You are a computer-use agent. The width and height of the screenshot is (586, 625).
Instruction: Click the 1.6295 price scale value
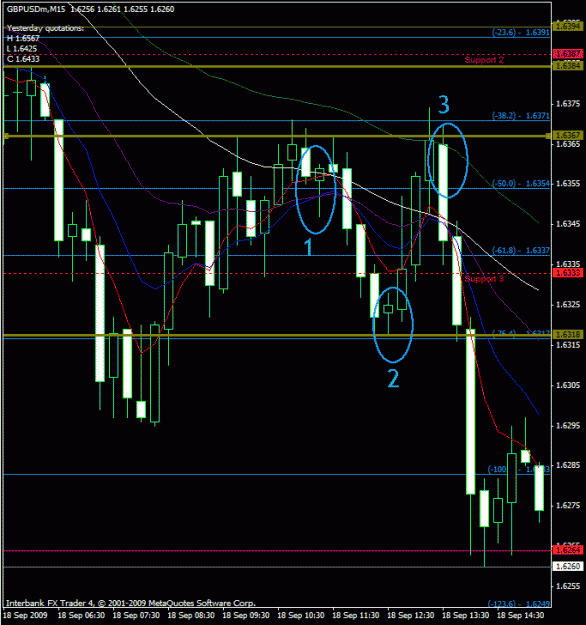tap(568, 426)
